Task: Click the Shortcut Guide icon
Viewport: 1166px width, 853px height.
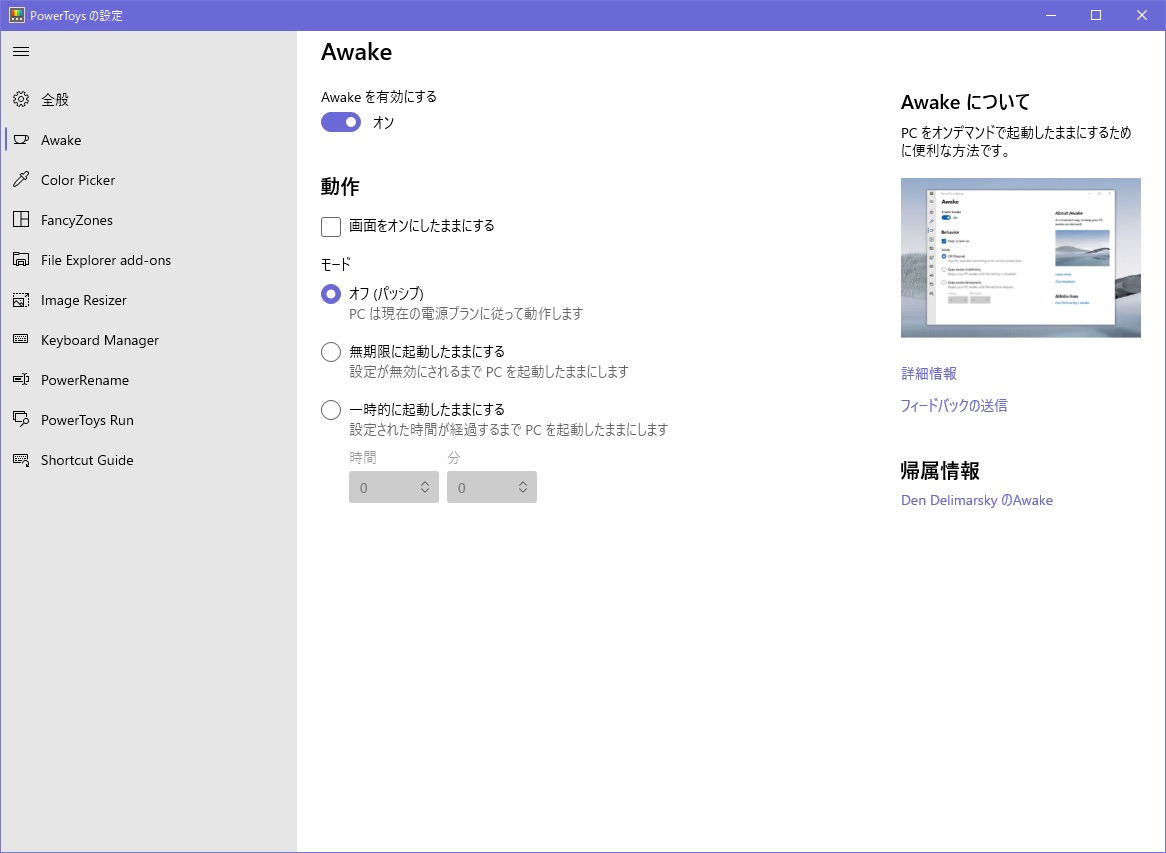Action: (x=21, y=460)
